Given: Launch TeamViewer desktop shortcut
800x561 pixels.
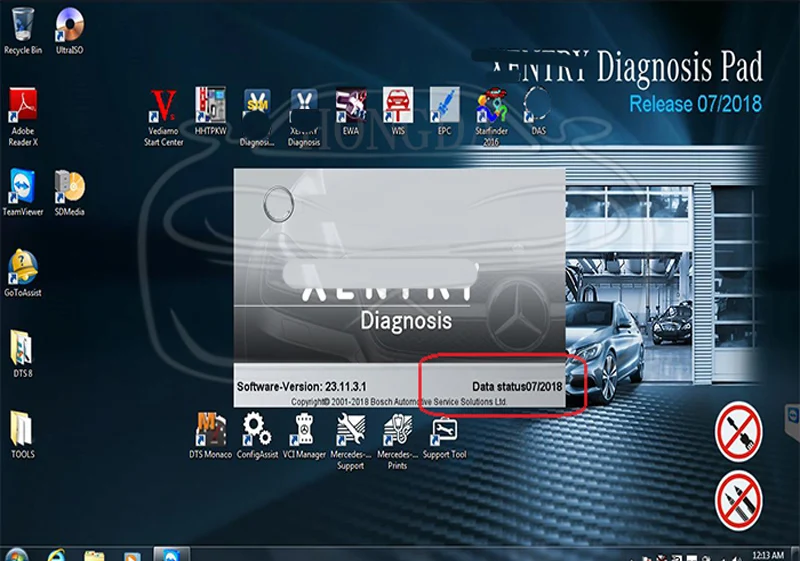Looking at the screenshot, I should click(x=22, y=192).
